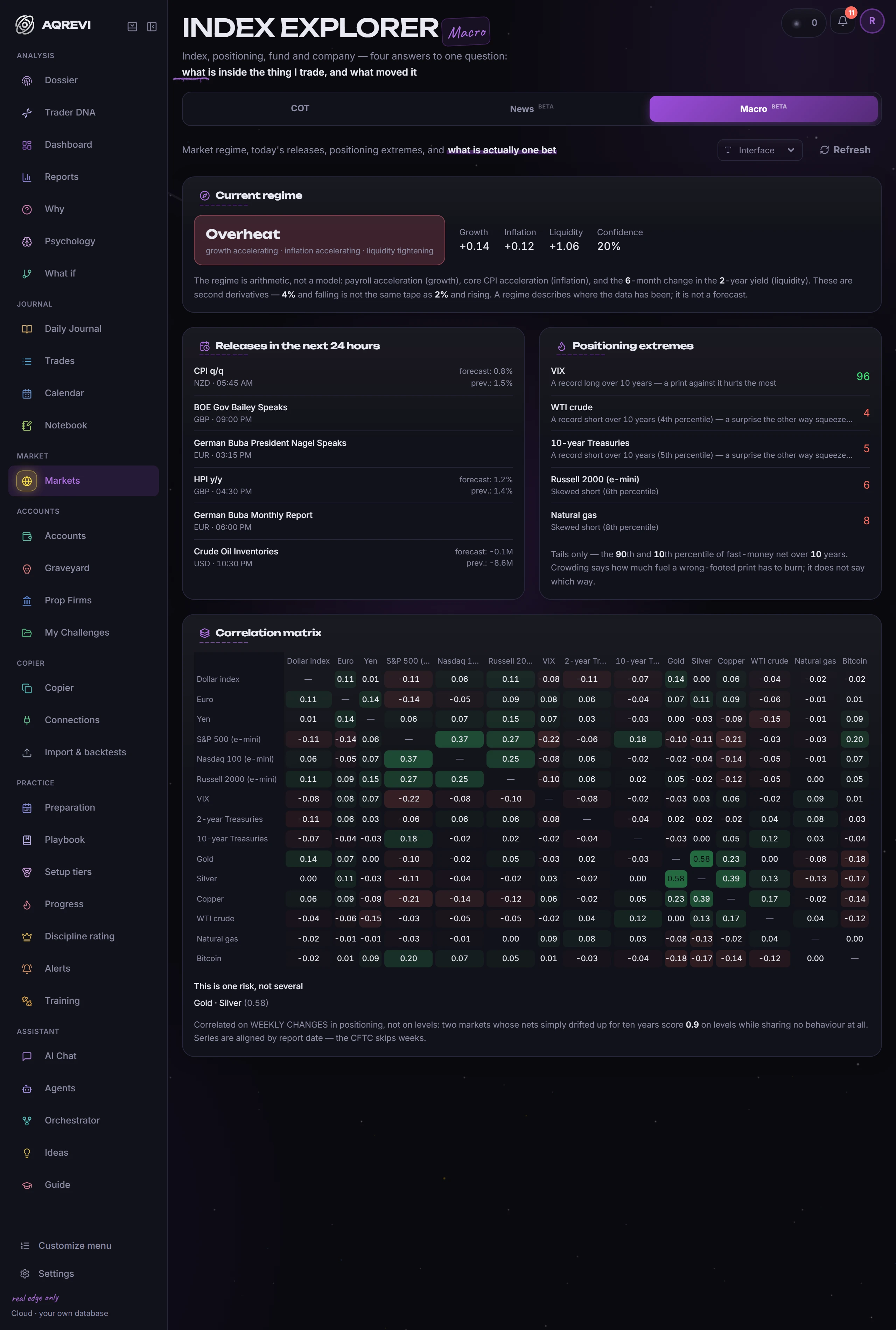Click the Connections plug icon
The width and height of the screenshot is (896, 1330).
(27, 720)
